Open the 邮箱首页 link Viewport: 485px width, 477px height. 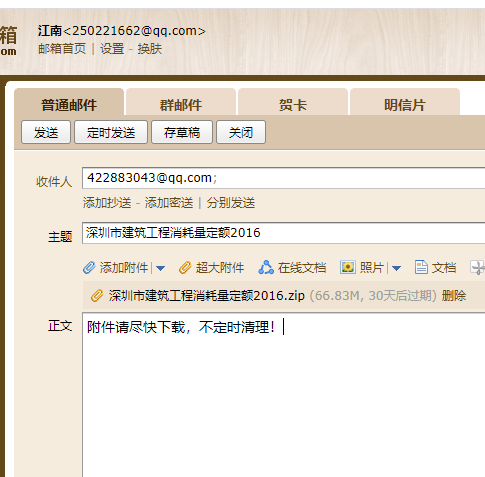click(x=62, y=49)
